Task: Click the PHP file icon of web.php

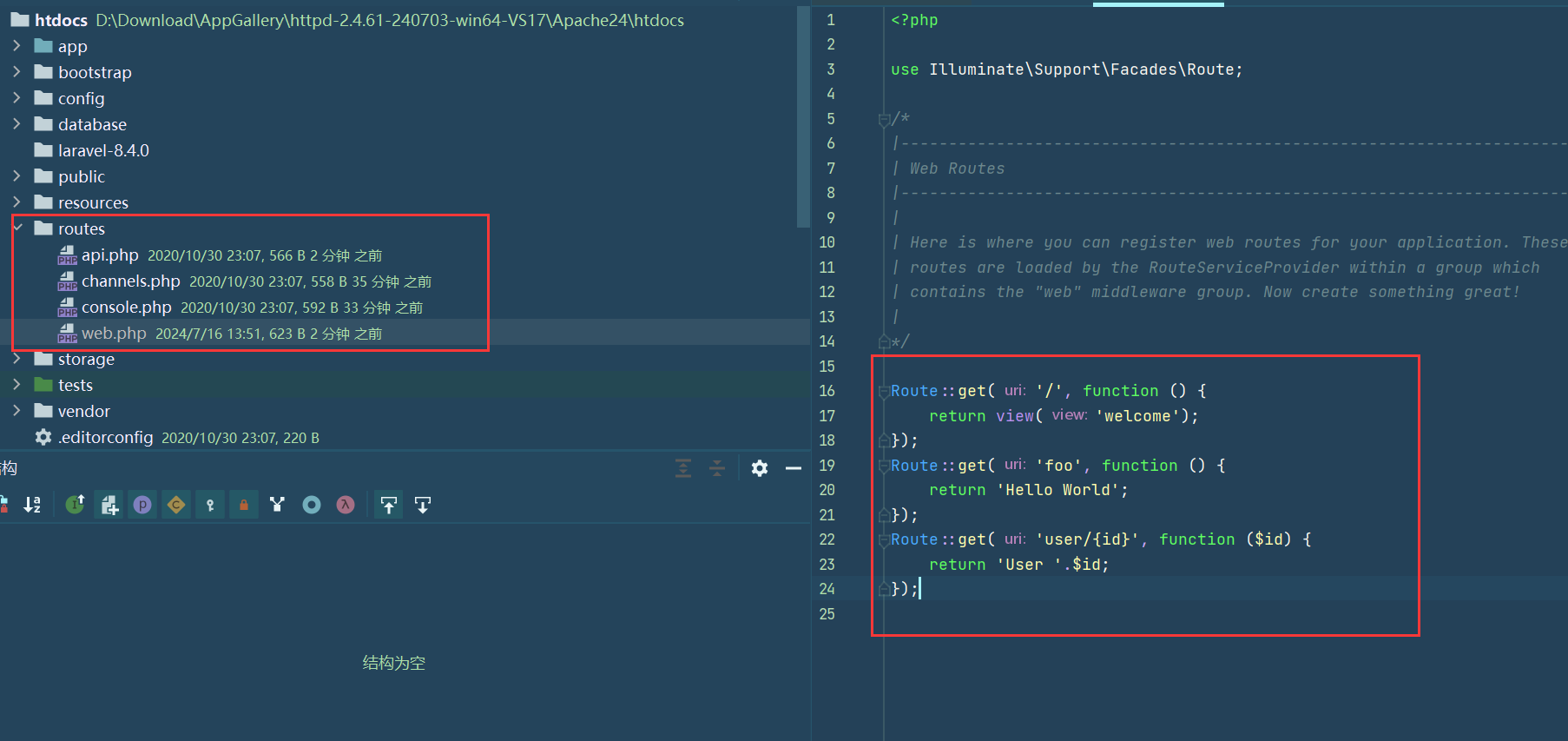Action: coord(68,334)
